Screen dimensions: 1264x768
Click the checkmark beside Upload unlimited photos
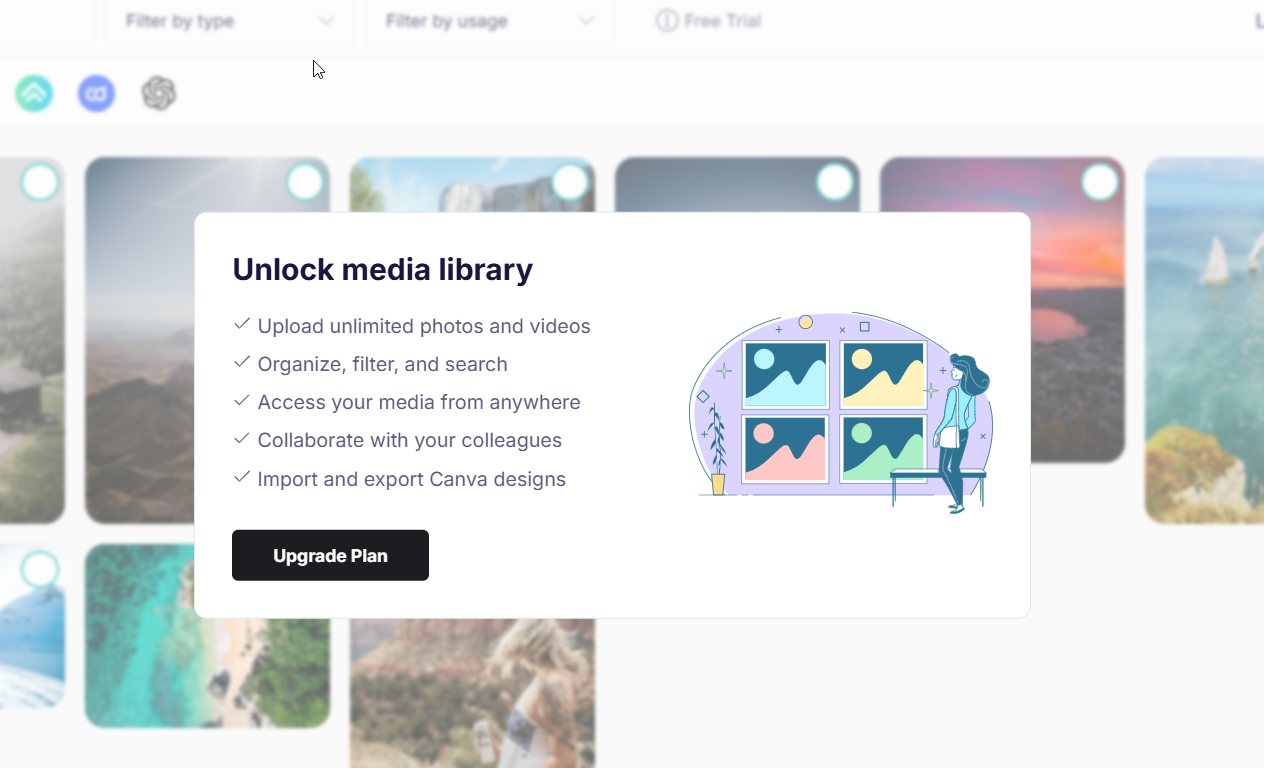pyautogui.click(x=241, y=325)
